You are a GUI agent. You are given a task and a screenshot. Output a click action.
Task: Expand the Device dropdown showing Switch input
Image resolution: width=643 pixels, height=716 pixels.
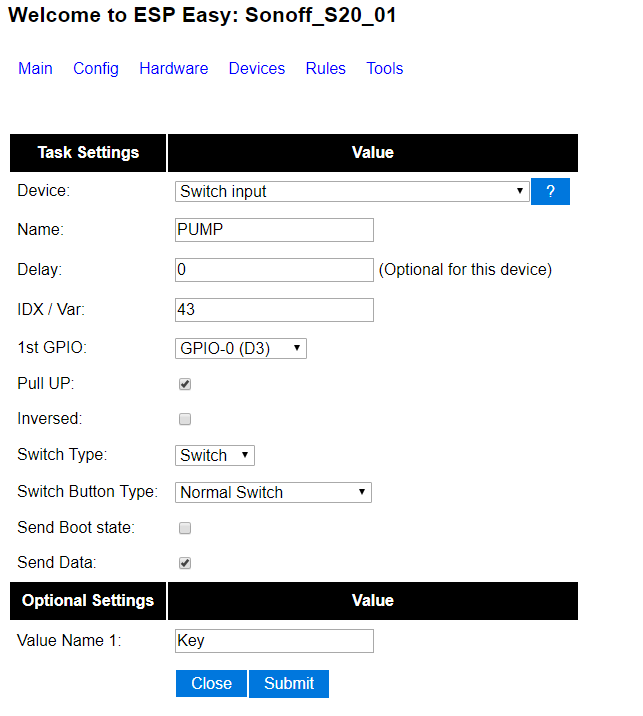coord(352,191)
